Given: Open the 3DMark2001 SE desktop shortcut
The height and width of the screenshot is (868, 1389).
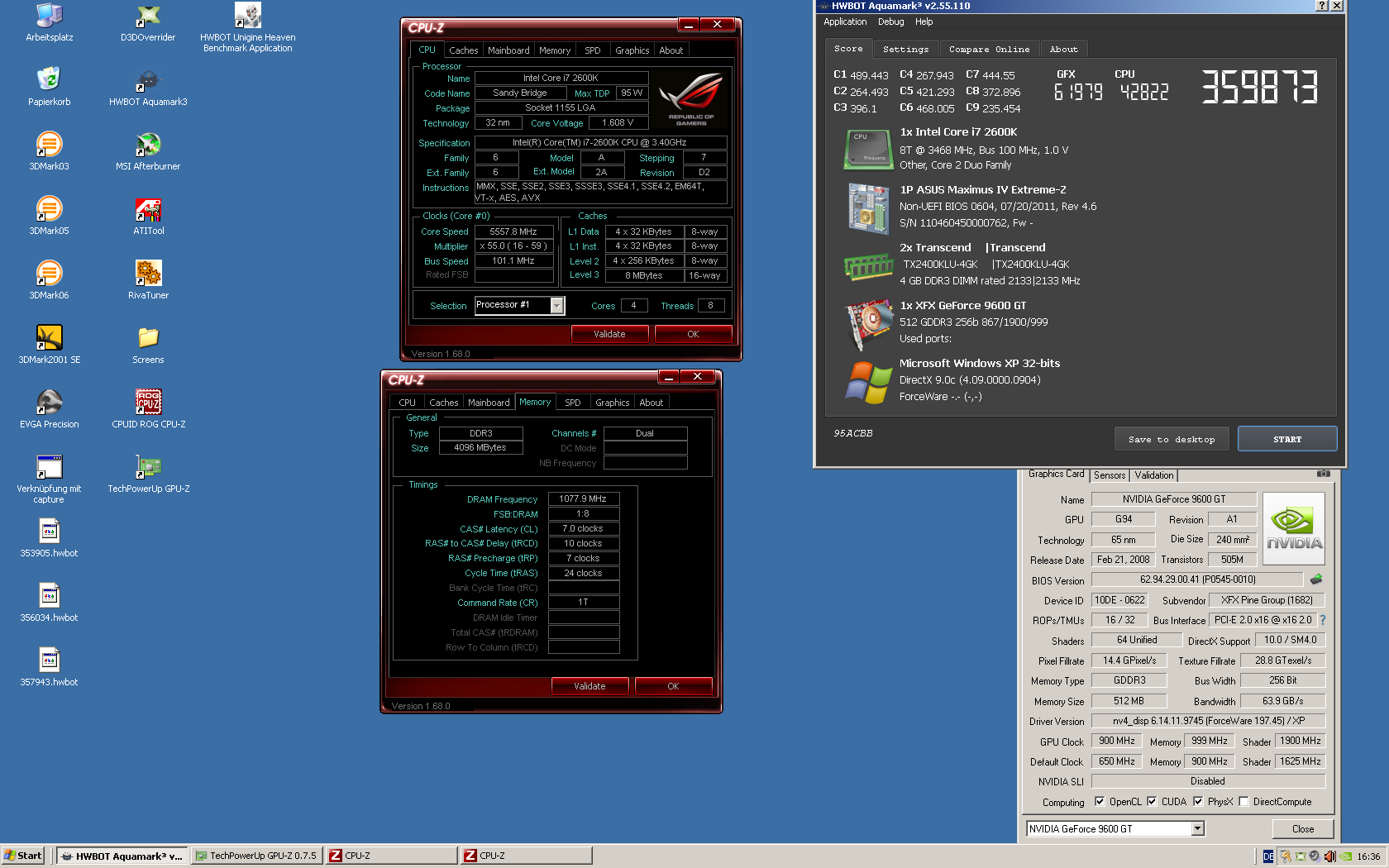Looking at the screenshot, I should 50,344.
